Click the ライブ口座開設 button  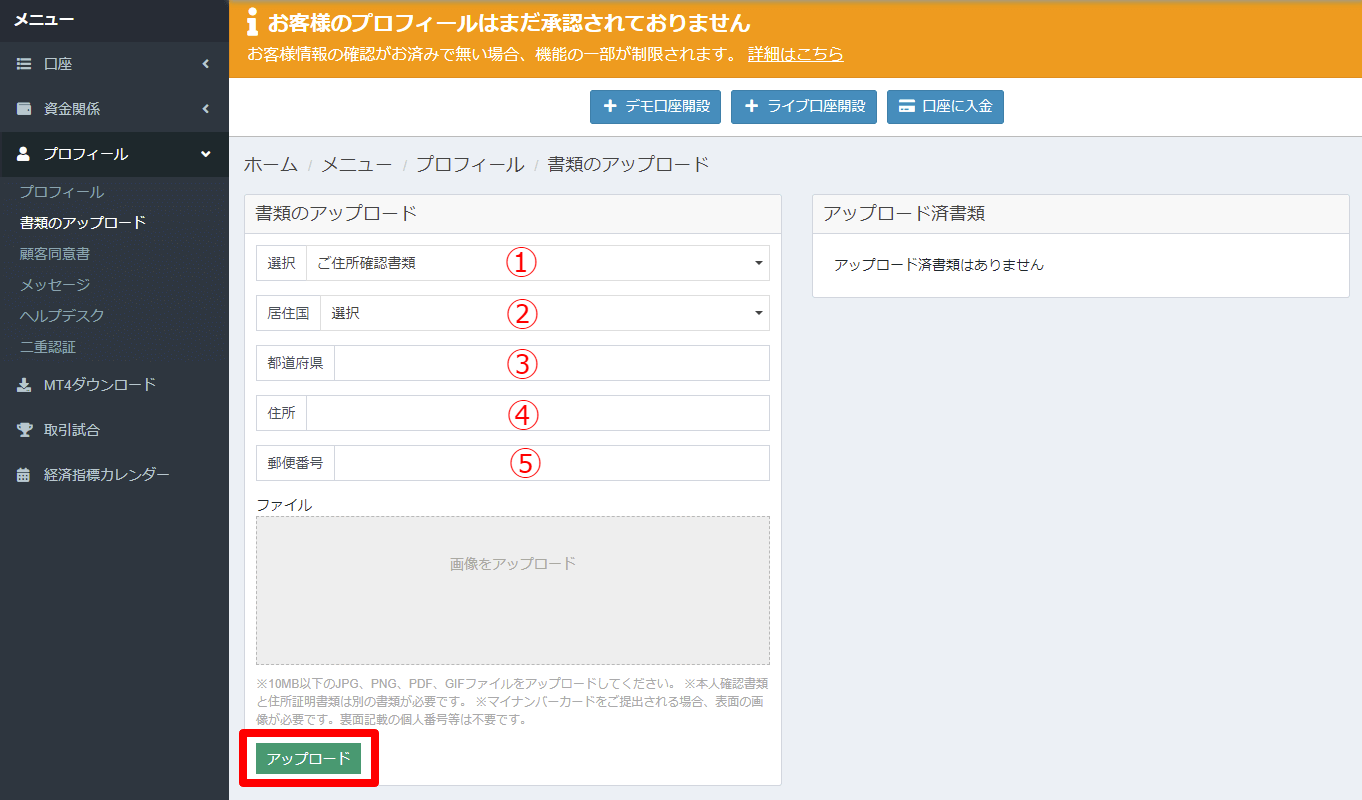click(804, 106)
